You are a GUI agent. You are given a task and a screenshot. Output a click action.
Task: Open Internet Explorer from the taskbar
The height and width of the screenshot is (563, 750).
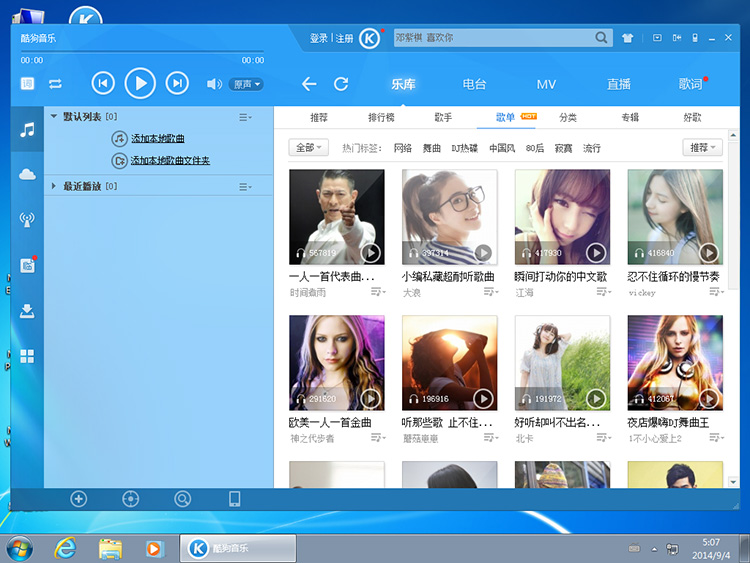pos(66,548)
